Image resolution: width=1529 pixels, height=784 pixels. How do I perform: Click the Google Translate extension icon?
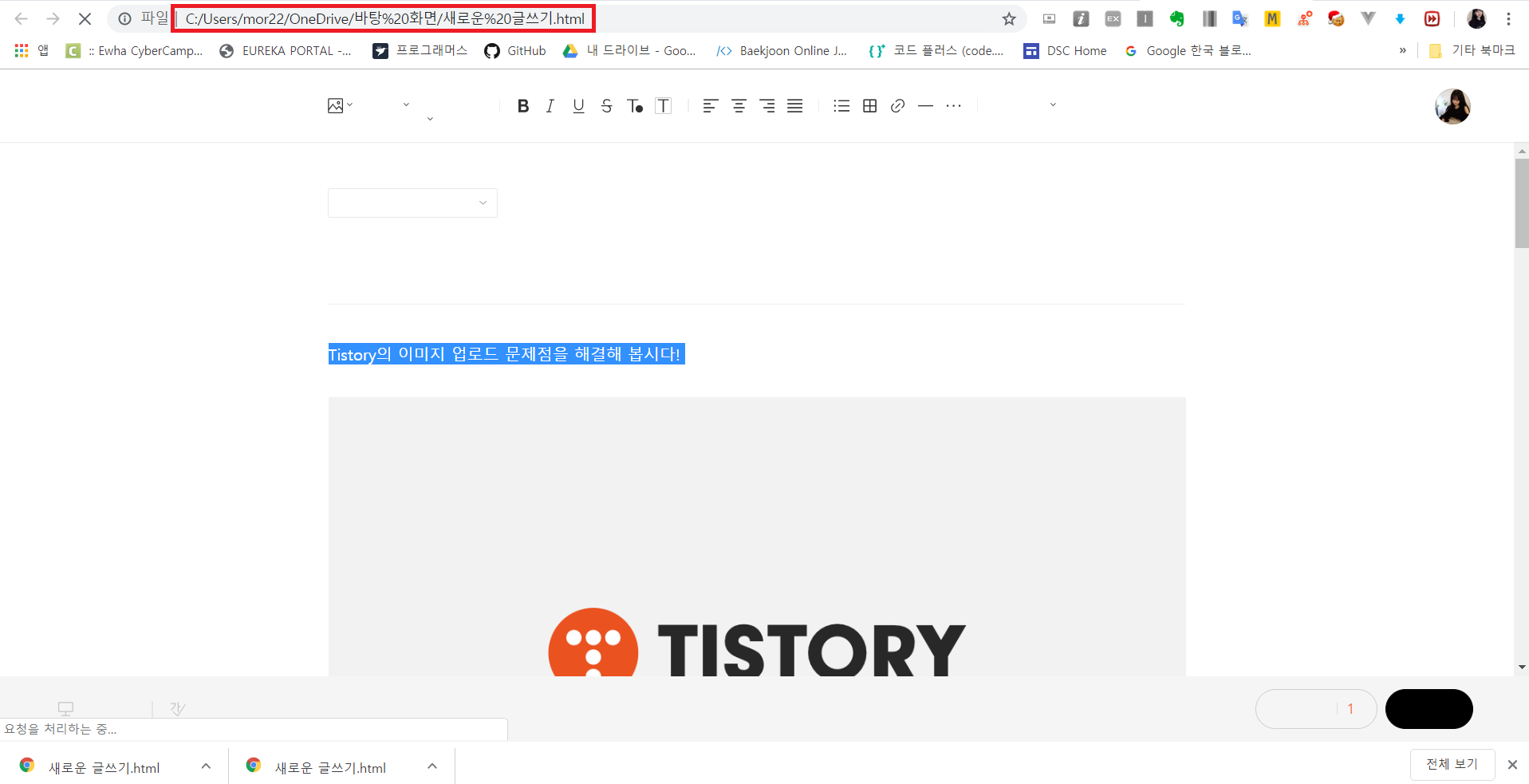1240,18
